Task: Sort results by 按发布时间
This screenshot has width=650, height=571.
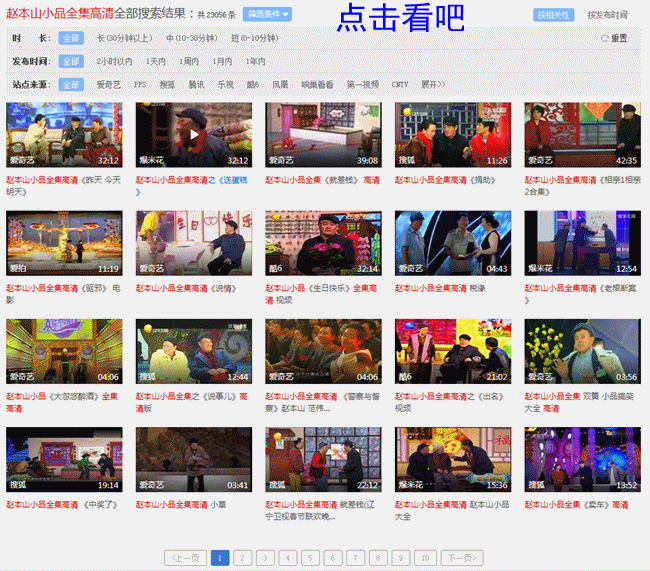Action: tap(607, 15)
